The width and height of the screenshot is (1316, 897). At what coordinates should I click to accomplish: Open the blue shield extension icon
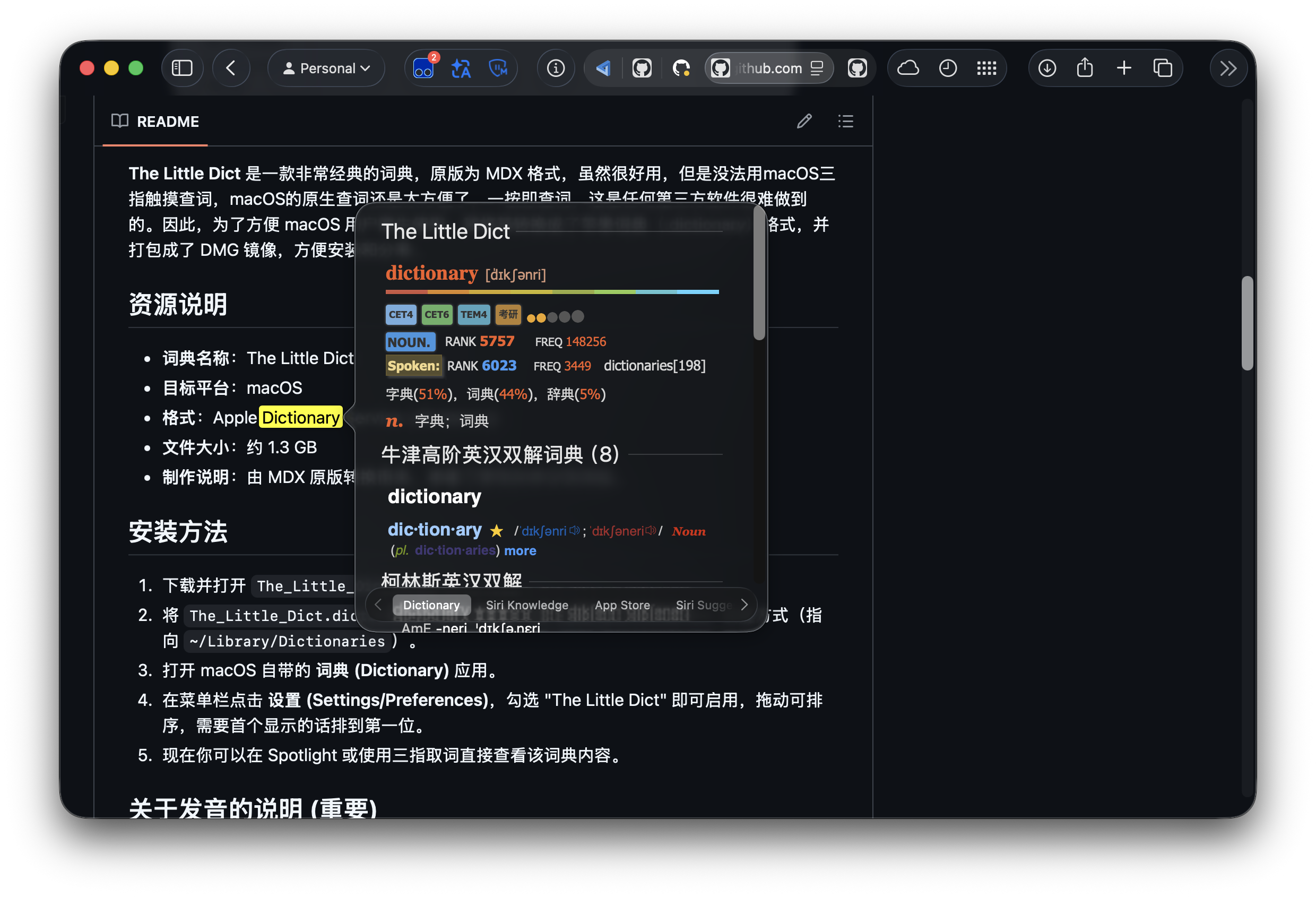click(x=498, y=68)
